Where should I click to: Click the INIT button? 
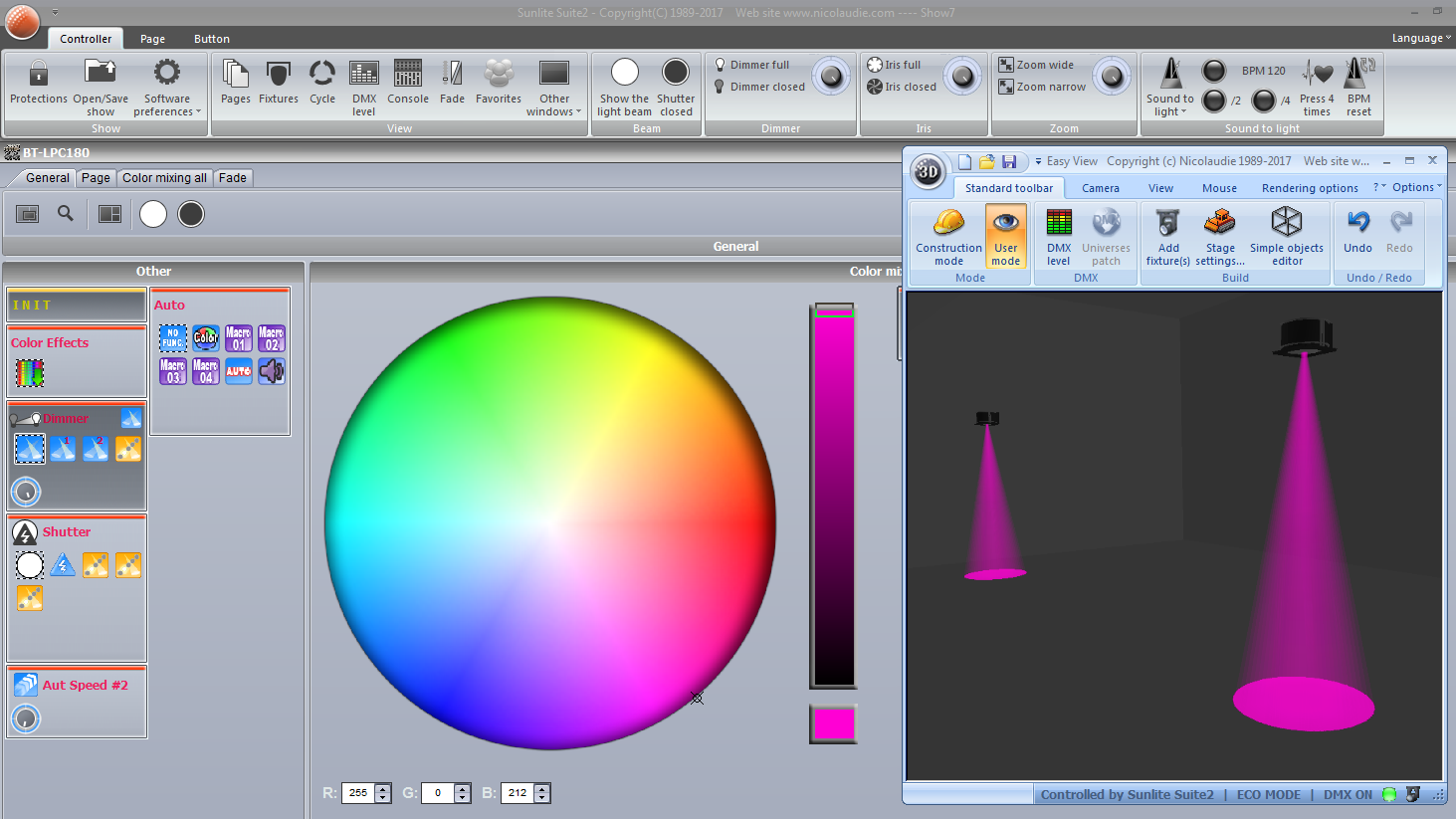[x=77, y=306]
